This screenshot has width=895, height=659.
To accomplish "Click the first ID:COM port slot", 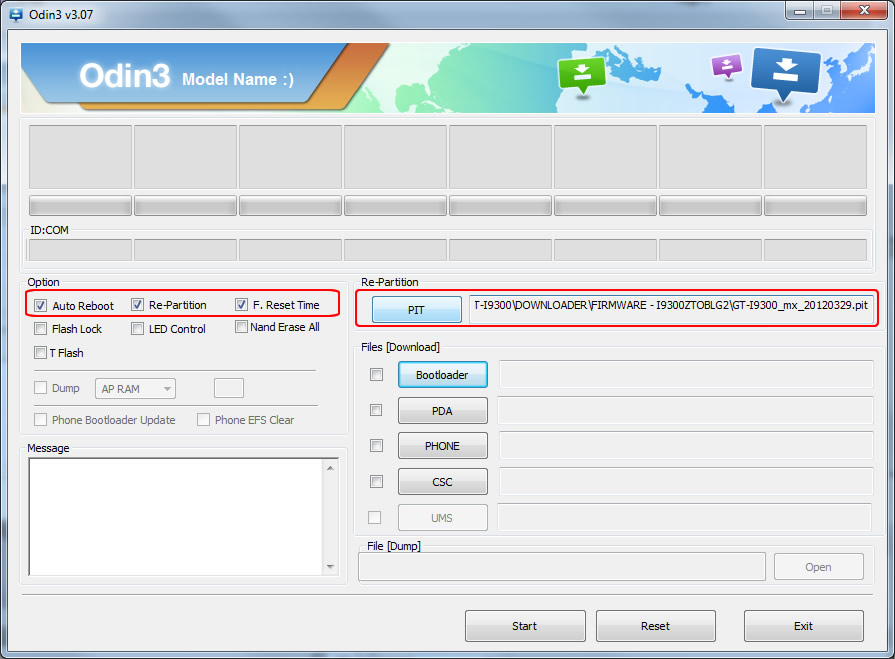I will tap(80, 250).
